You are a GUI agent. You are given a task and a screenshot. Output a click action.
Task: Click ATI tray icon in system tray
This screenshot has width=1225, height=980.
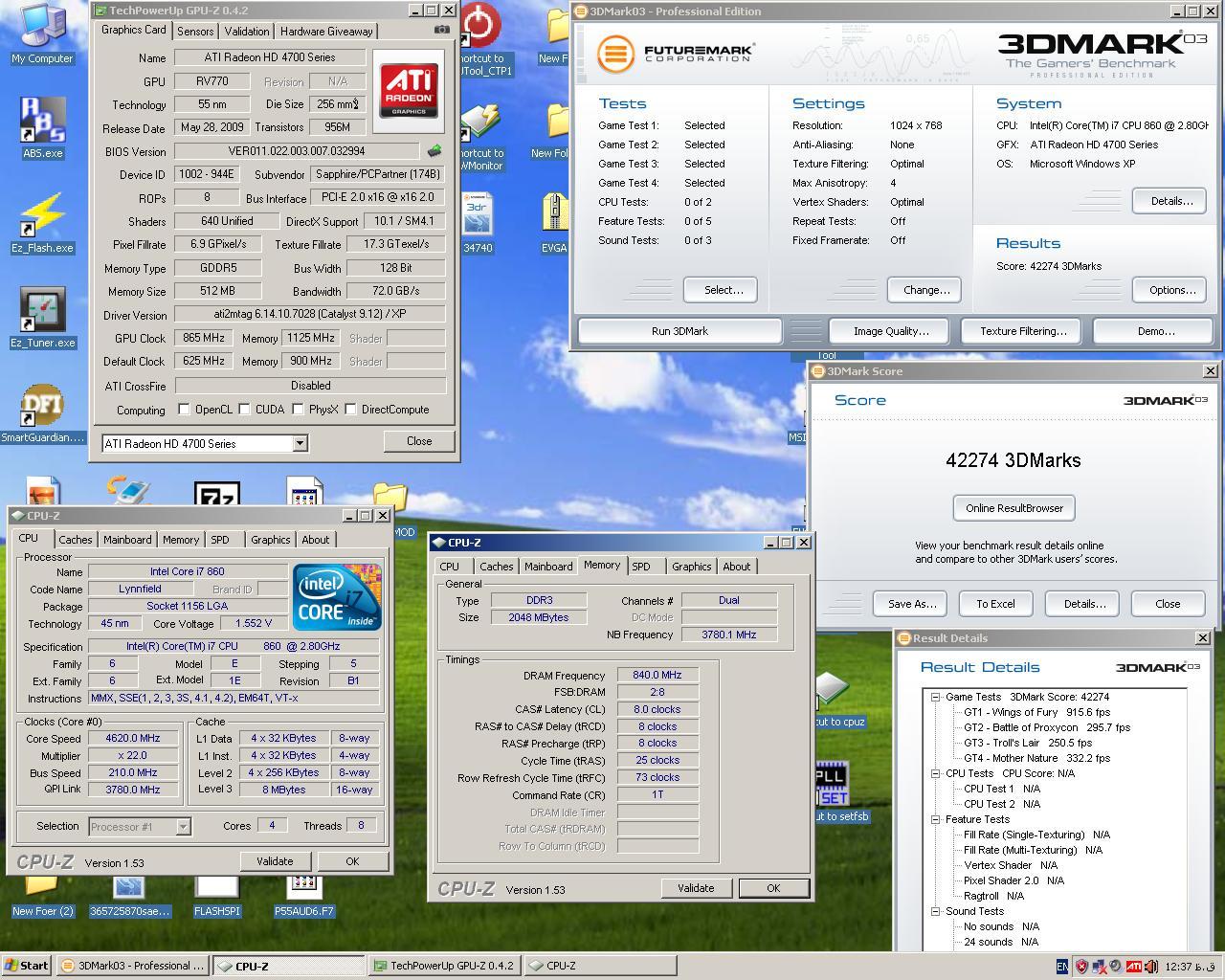1133,966
